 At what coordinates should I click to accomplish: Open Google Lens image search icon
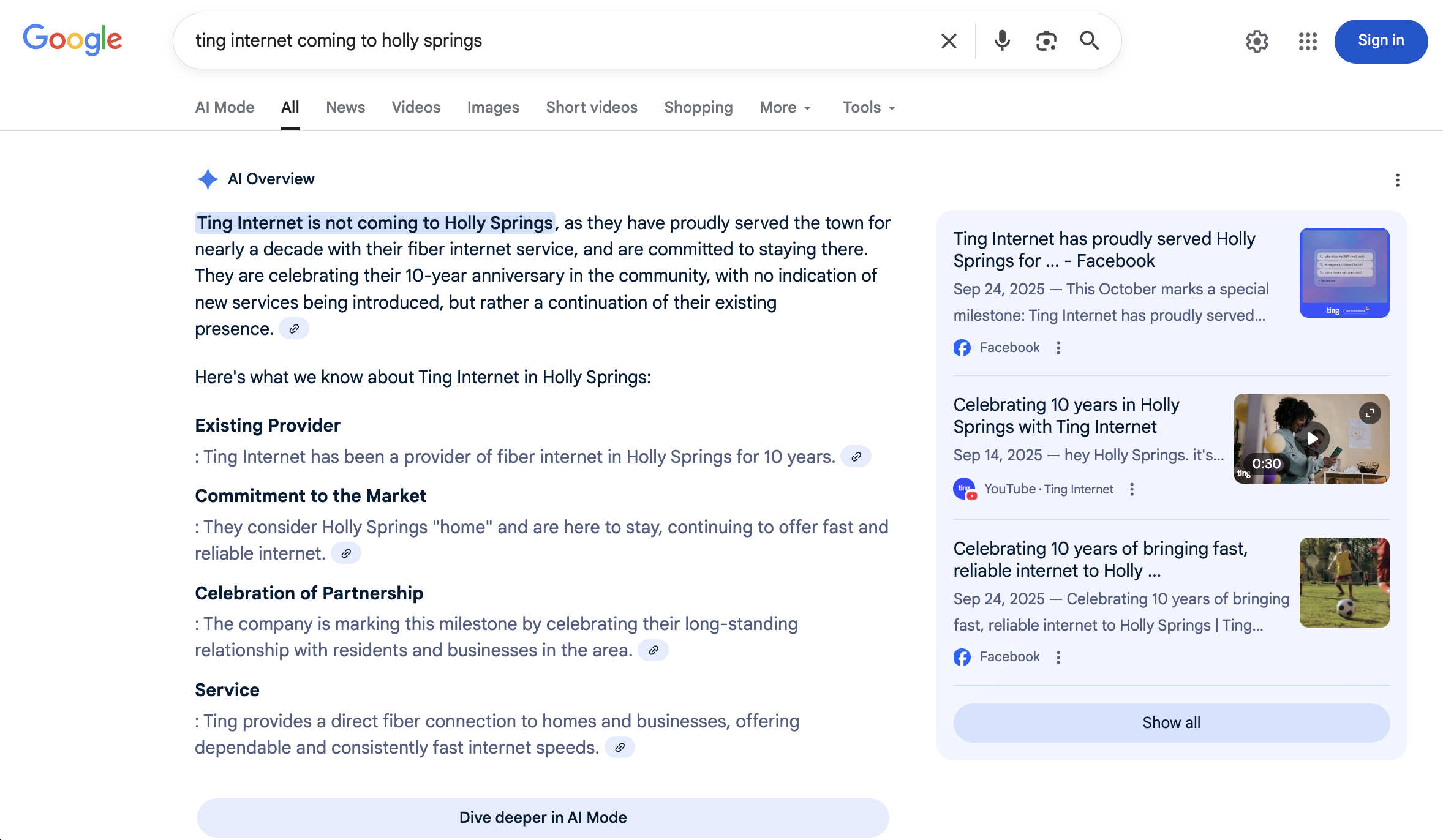[x=1046, y=41]
